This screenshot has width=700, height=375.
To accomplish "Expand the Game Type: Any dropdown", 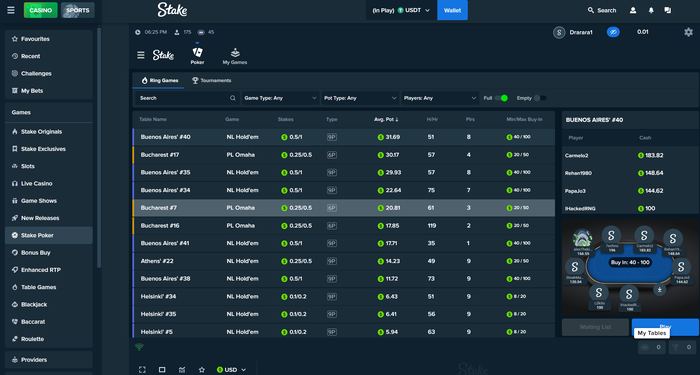I will (x=280, y=98).
